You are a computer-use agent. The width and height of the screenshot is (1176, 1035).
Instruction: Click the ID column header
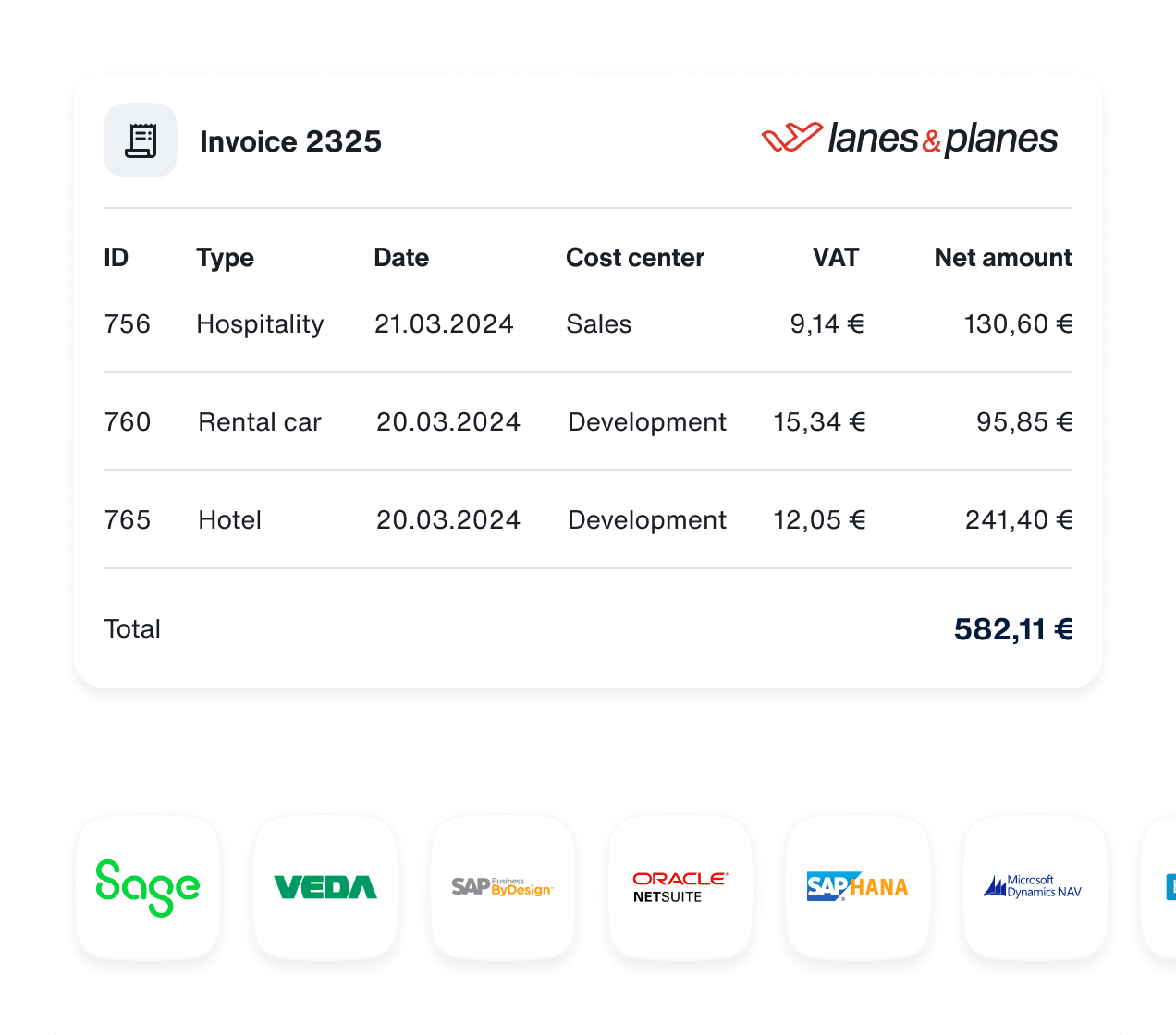coord(116,257)
